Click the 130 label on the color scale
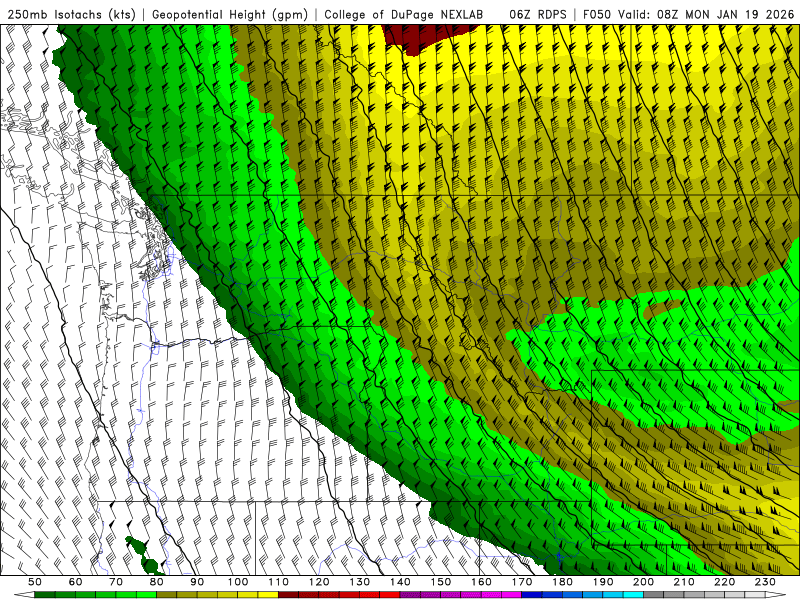The image size is (800, 600). (360, 582)
